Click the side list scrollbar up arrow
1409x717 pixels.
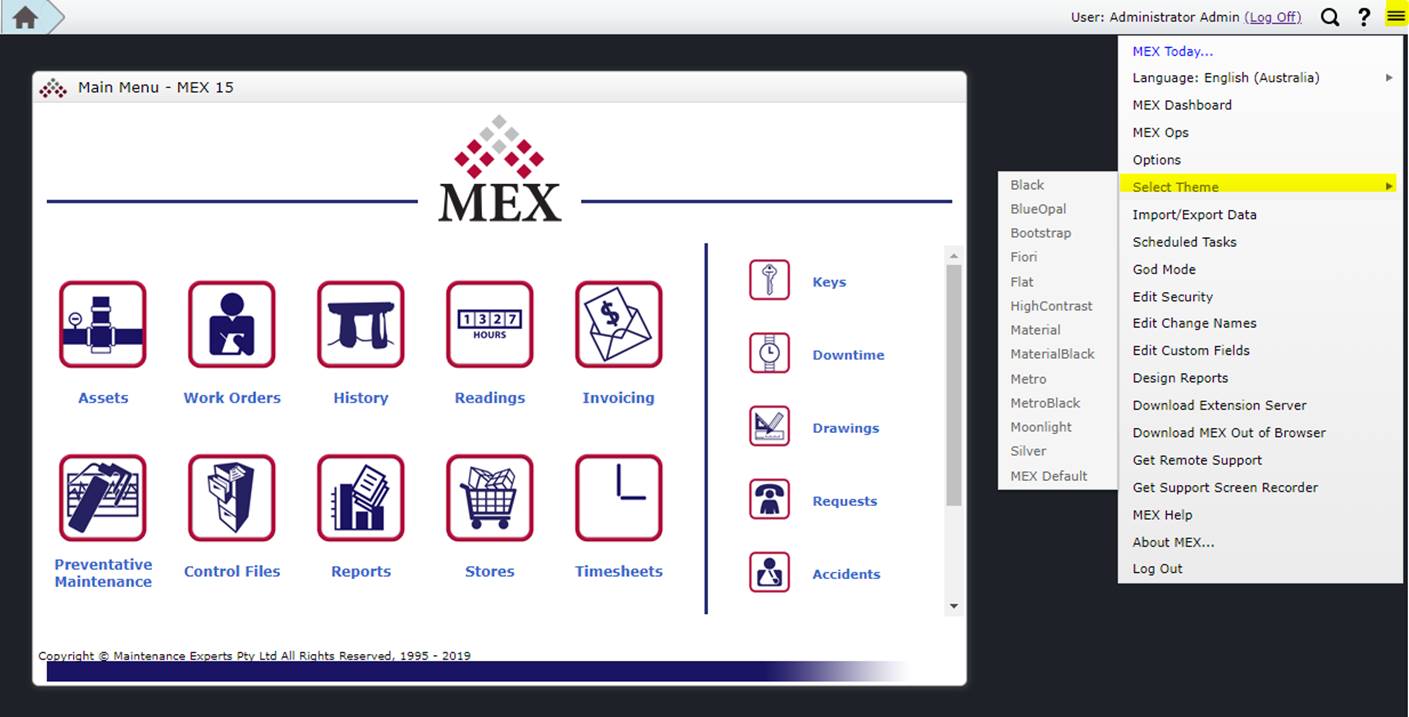(953, 255)
